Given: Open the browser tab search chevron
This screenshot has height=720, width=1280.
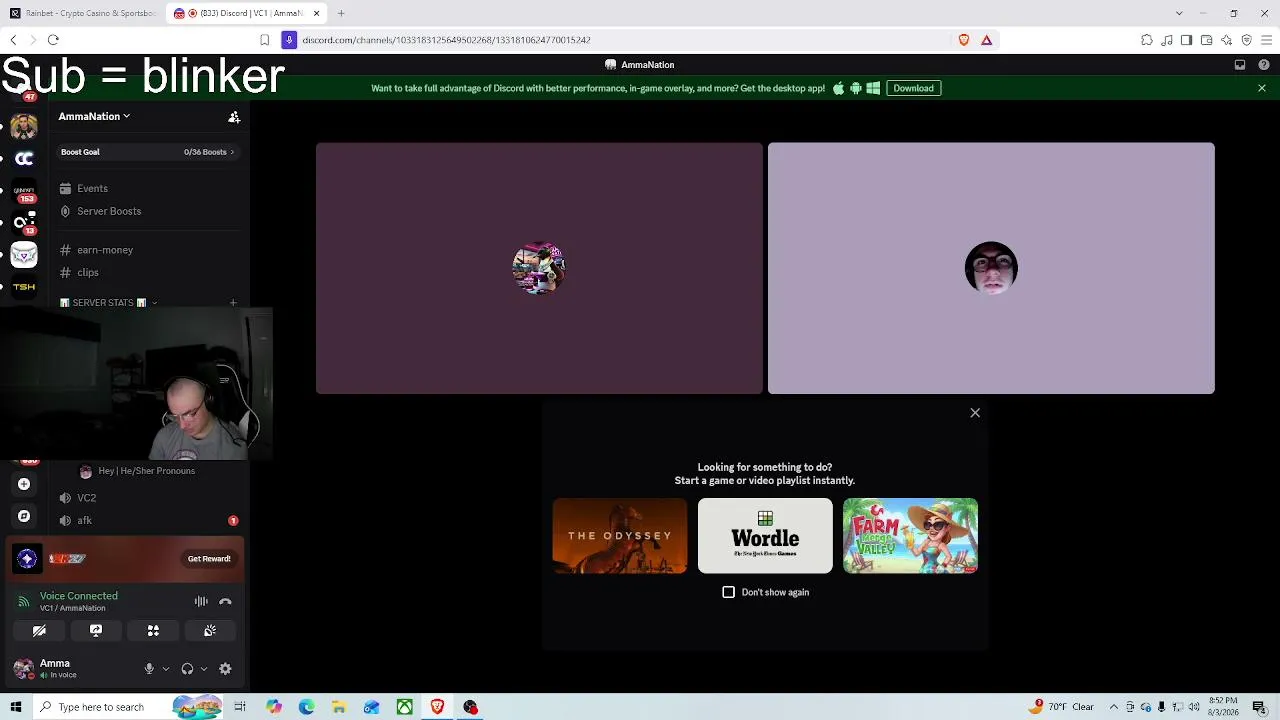Looking at the screenshot, I should click(x=1179, y=13).
